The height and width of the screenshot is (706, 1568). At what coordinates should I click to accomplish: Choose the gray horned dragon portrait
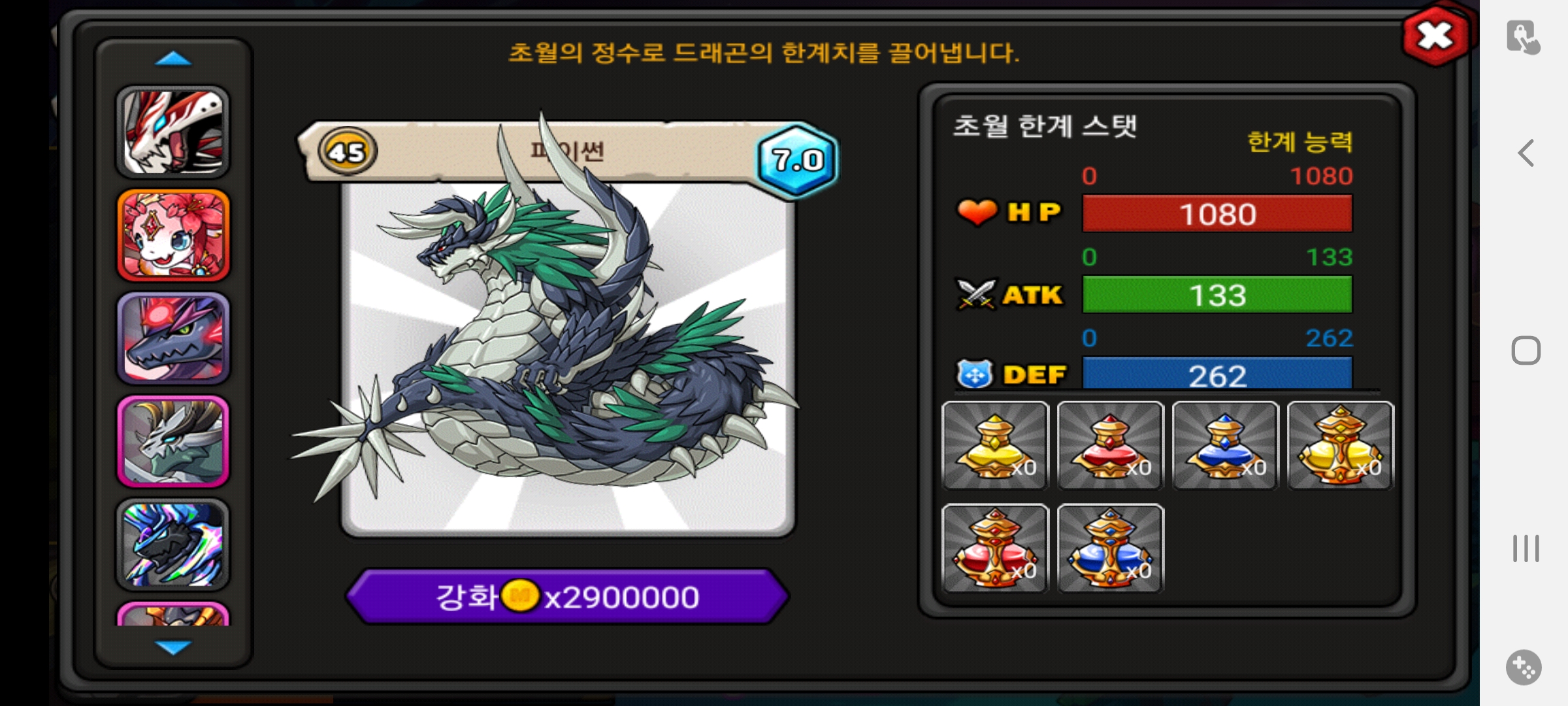pos(173,442)
